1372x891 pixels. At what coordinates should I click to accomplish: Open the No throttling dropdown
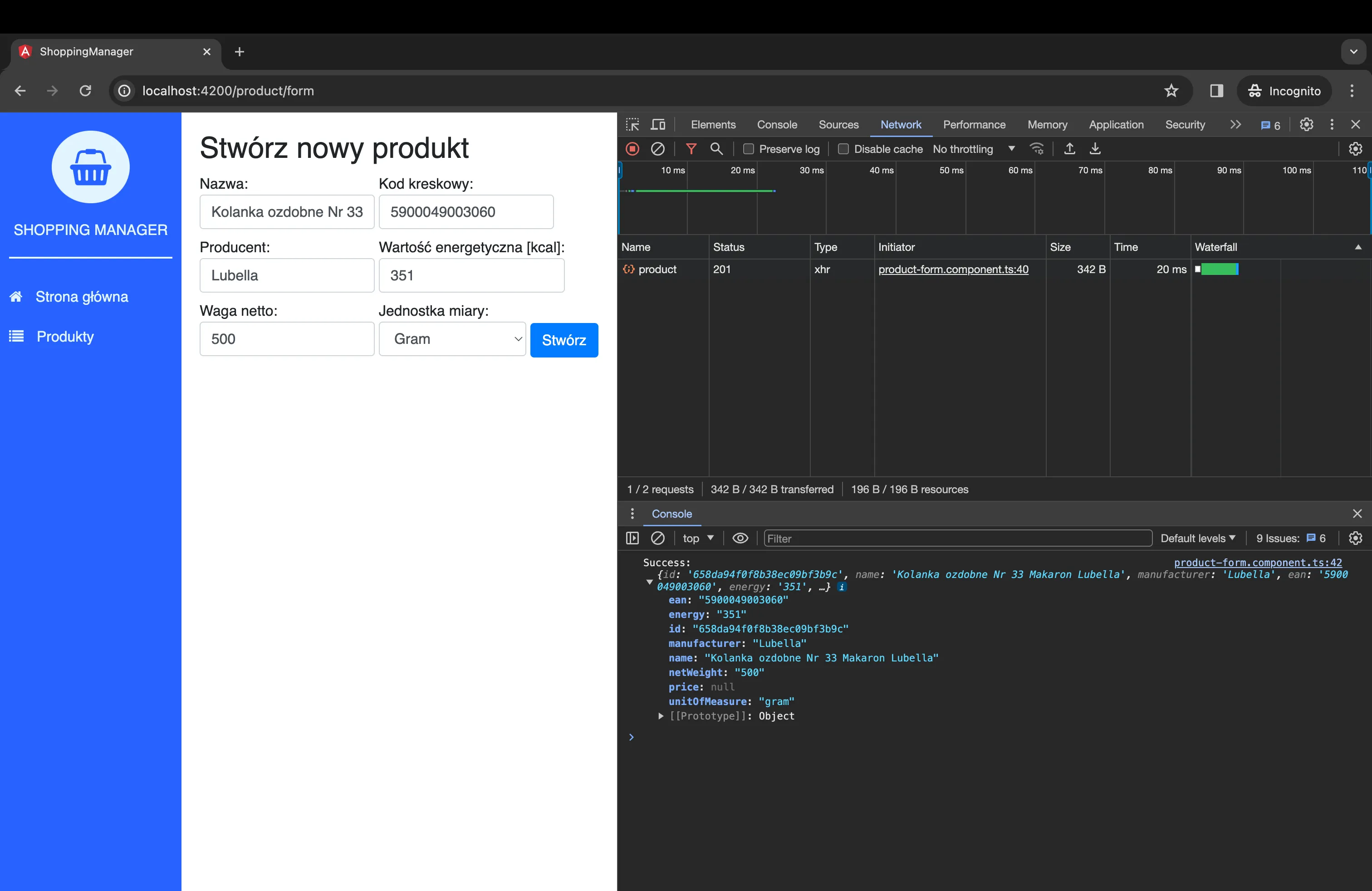tap(974, 149)
